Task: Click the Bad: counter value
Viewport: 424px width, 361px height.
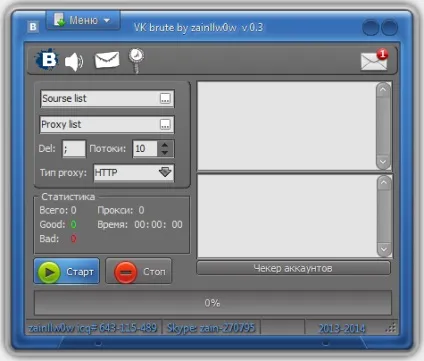Action: tap(73, 239)
